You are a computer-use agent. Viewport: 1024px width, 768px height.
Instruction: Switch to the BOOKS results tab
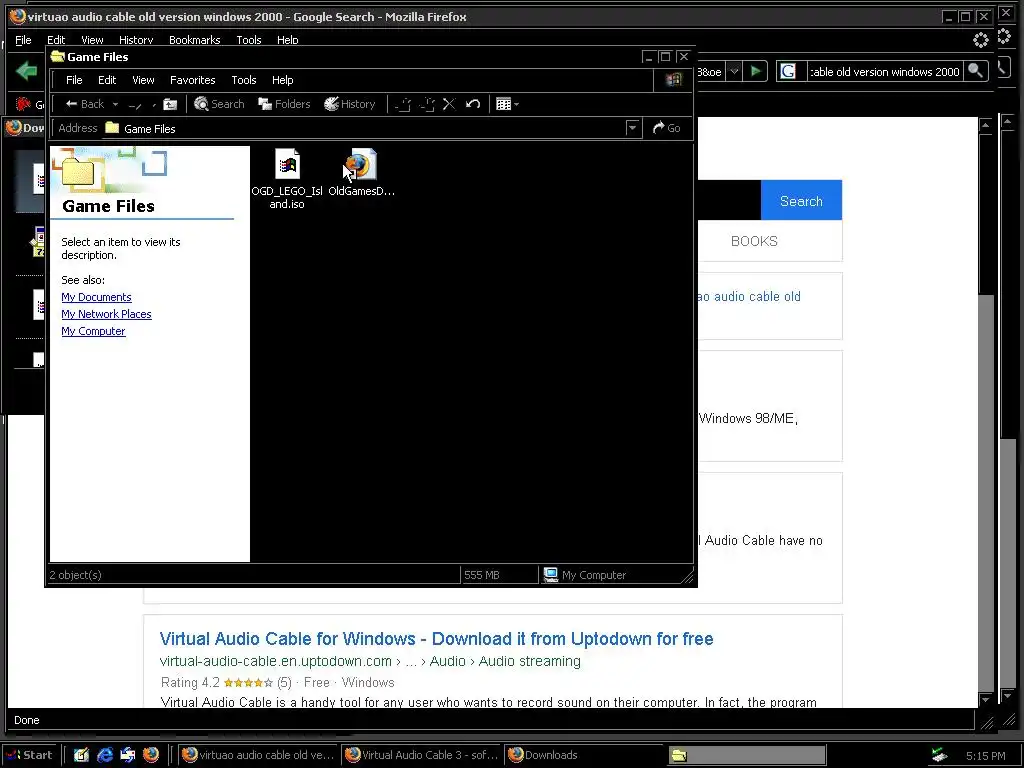point(754,241)
